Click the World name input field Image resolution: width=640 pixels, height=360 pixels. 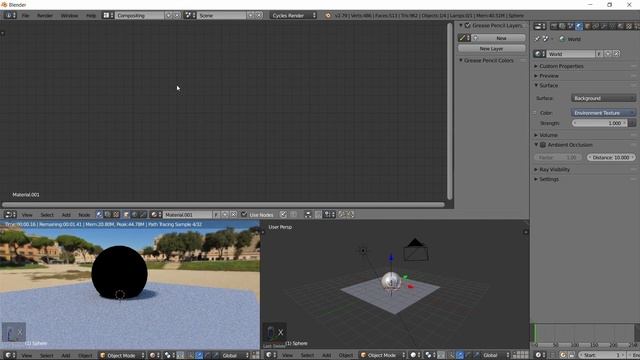coord(571,54)
